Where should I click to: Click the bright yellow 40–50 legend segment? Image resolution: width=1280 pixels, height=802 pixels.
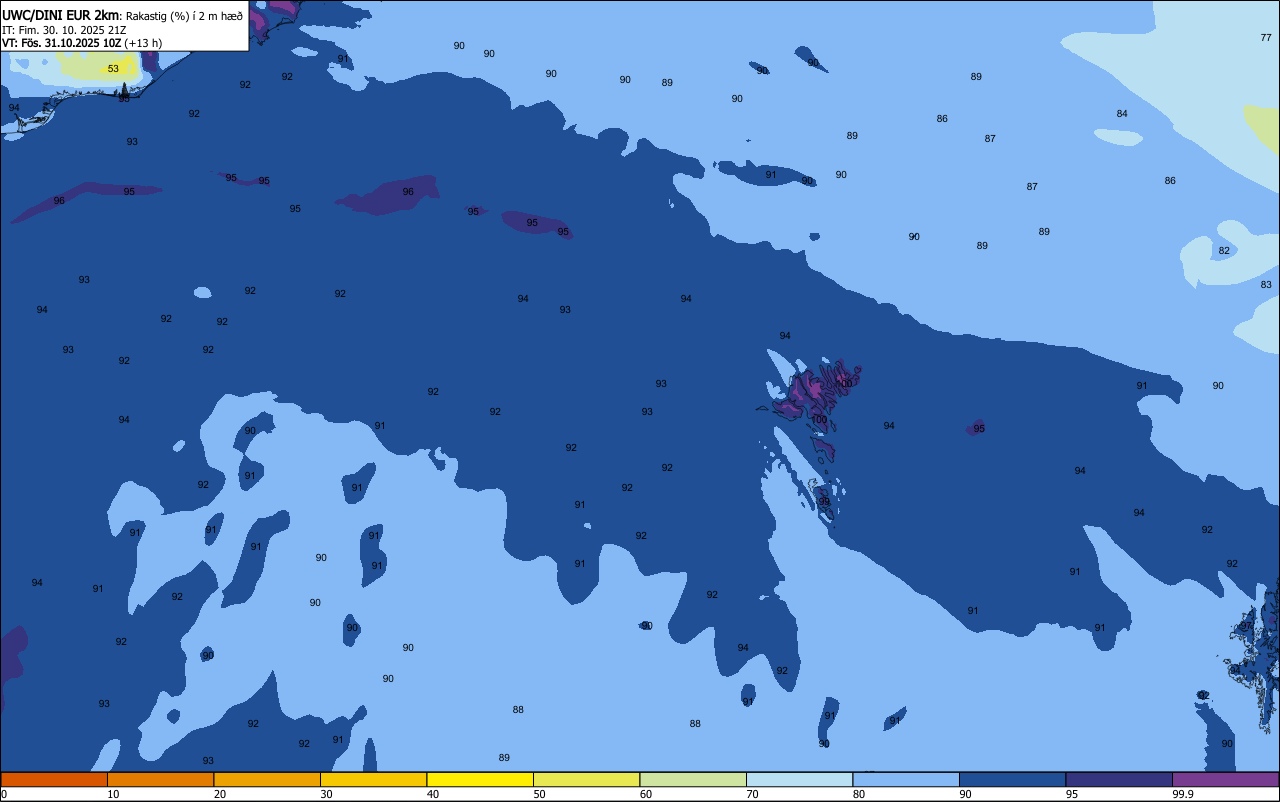[480, 779]
